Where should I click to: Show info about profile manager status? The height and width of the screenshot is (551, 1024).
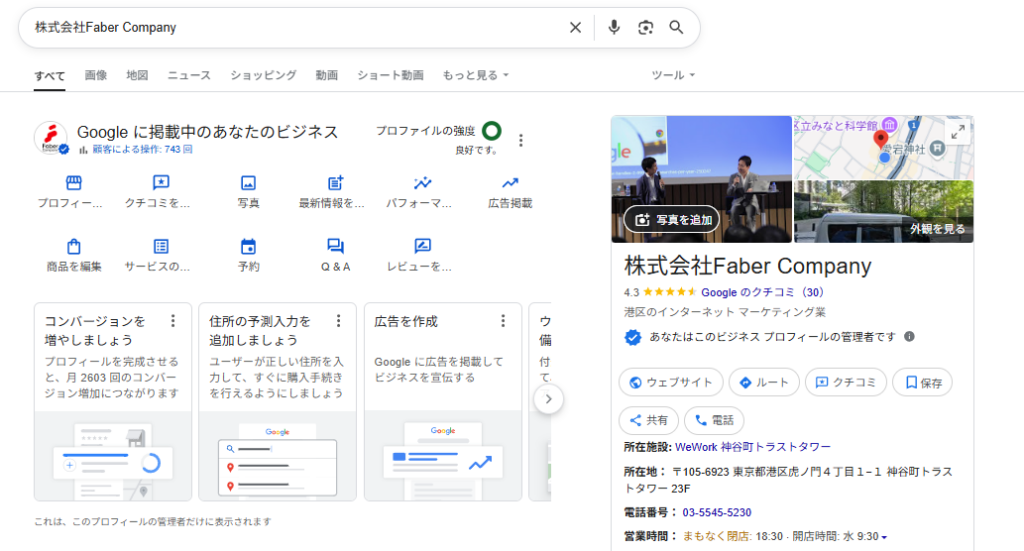pos(909,336)
